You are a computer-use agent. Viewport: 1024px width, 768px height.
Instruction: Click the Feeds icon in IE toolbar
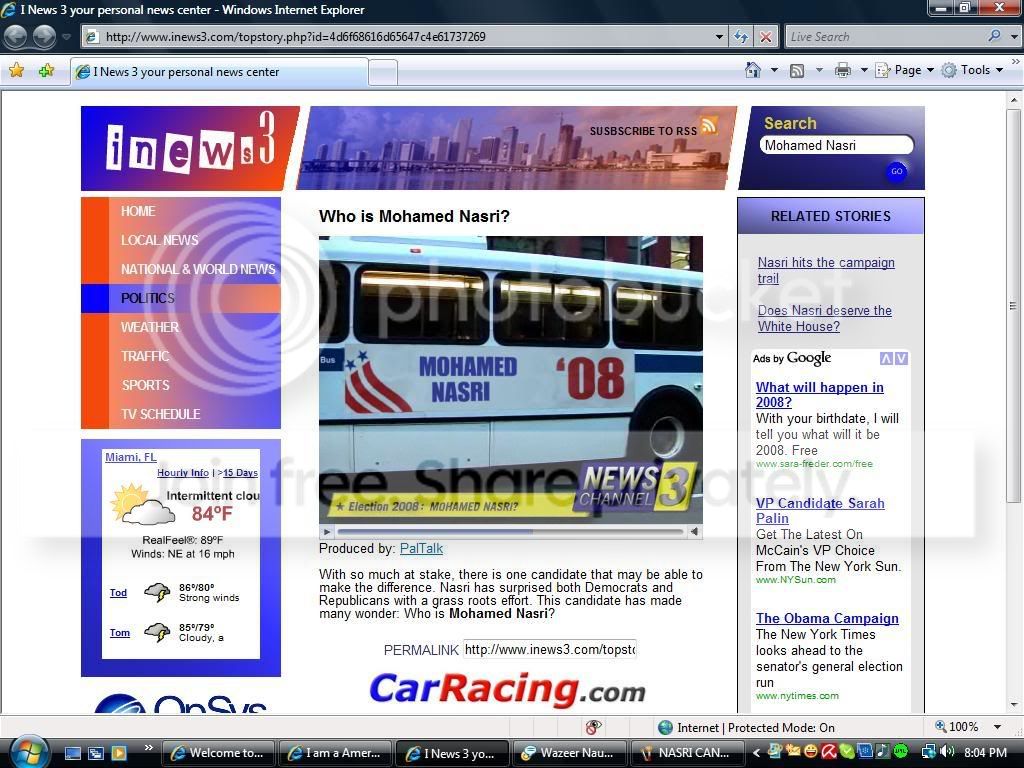[797, 71]
